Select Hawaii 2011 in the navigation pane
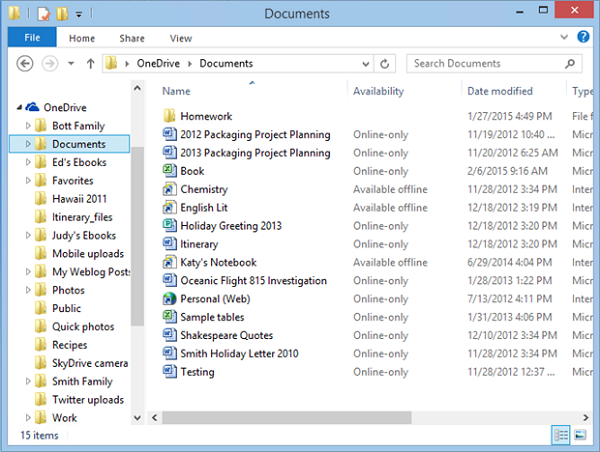Viewport: 600px width, 452px height. point(79,199)
